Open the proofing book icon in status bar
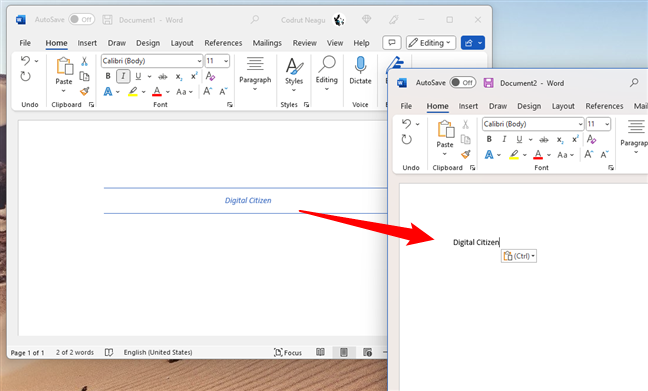 coord(109,352)
